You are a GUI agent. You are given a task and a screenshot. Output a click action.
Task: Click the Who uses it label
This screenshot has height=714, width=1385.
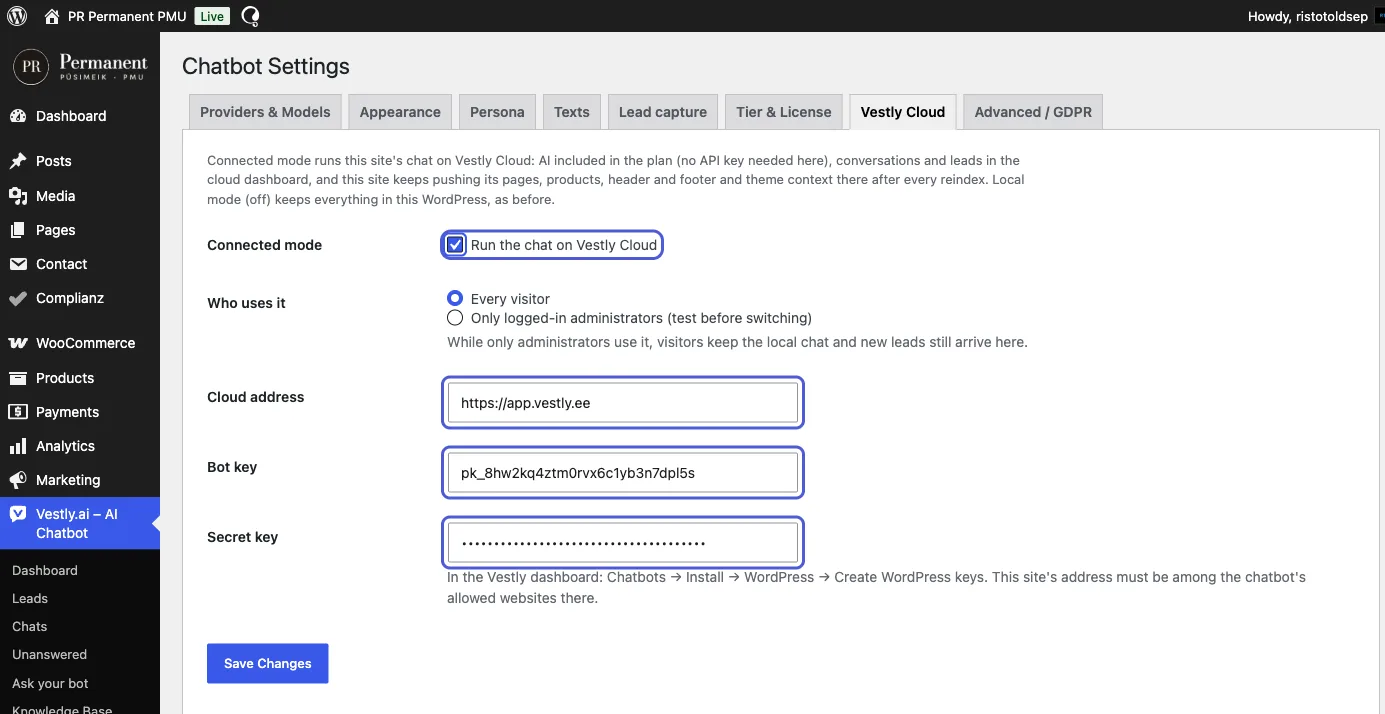tap(247, 303)
